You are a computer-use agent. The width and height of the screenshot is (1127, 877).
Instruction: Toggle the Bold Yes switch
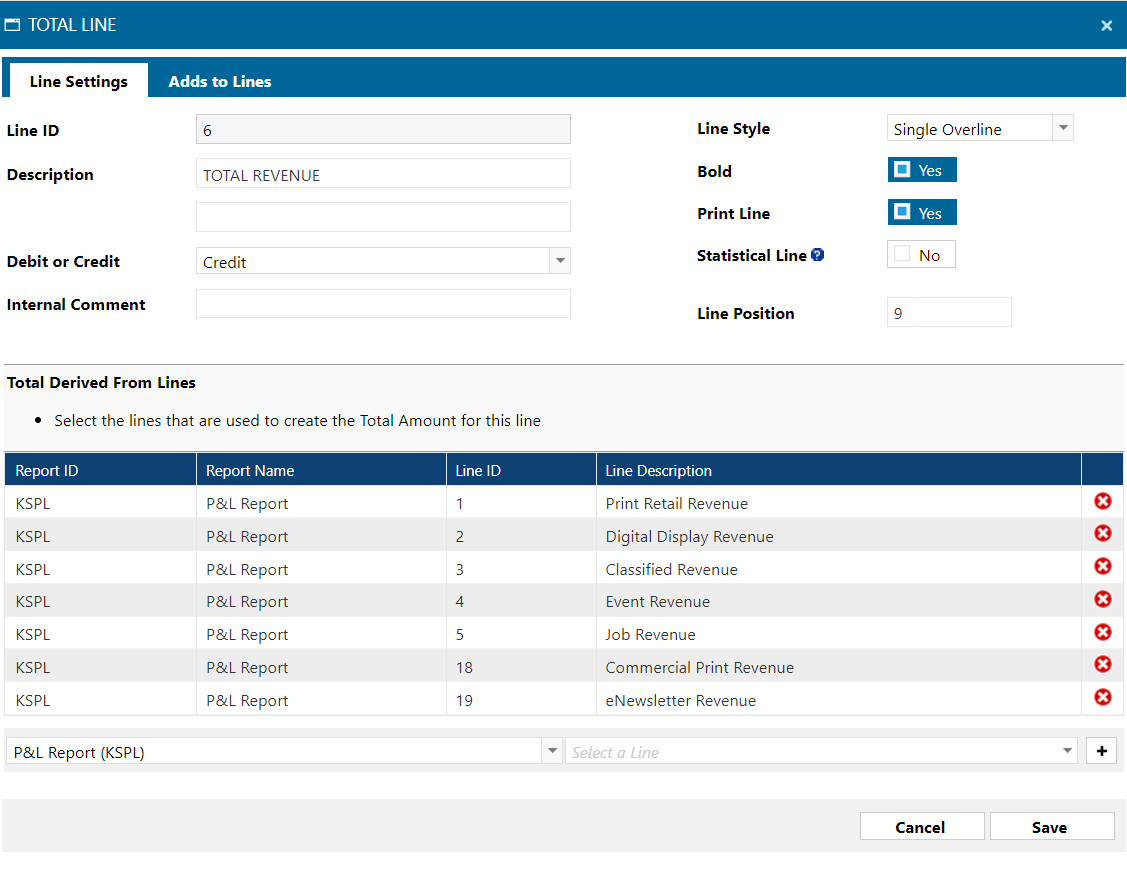click(x=921, y=170)
